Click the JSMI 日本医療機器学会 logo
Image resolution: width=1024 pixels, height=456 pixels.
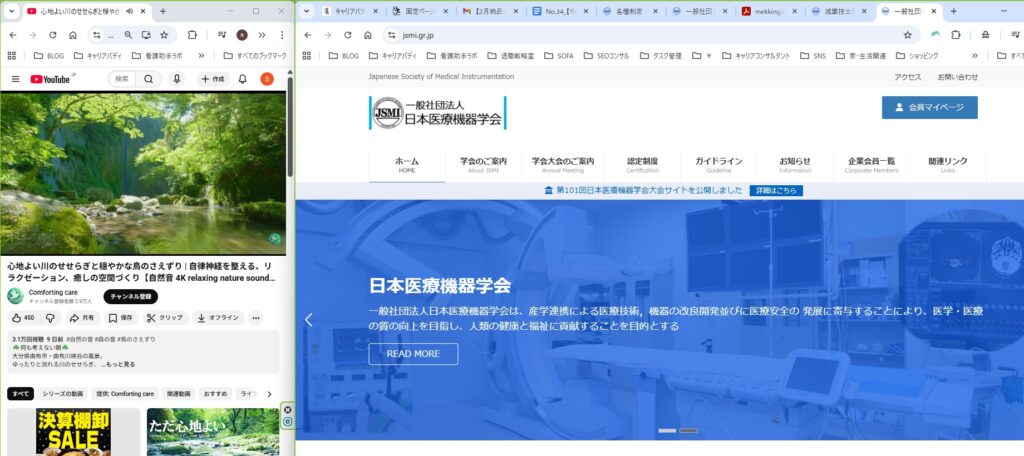click(438, 113)
